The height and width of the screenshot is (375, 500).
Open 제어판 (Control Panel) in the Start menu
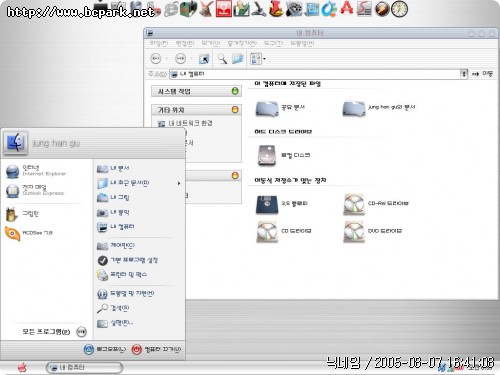[x=116, y=246]
